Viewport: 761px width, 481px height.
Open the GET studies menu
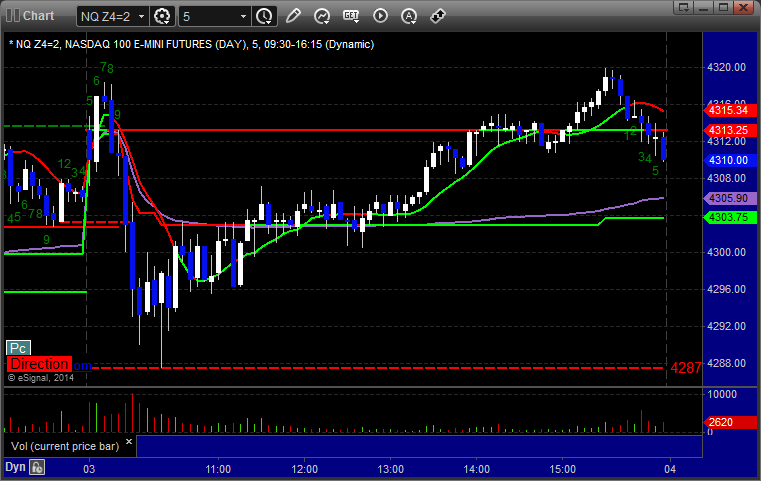click(x=351, y=16)
